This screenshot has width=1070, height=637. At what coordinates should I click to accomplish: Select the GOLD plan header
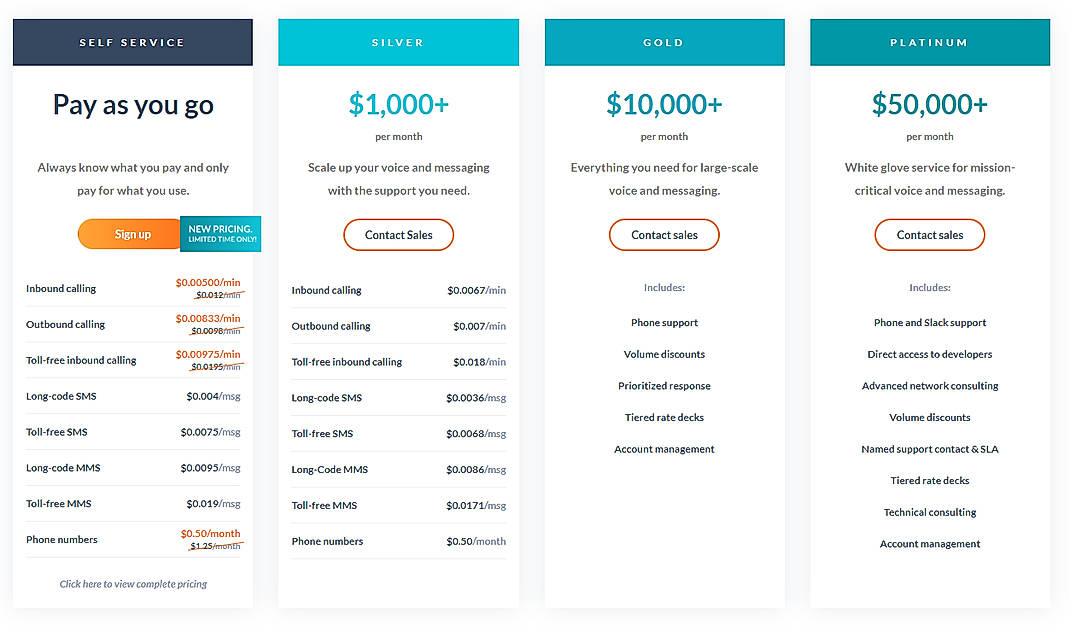coord(664,41)
